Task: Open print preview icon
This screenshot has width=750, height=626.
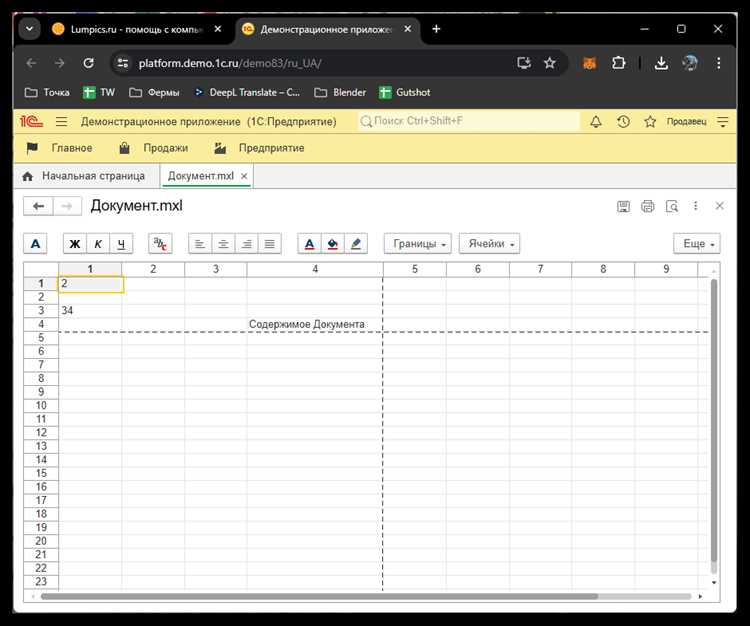Action: coord(672,206)
